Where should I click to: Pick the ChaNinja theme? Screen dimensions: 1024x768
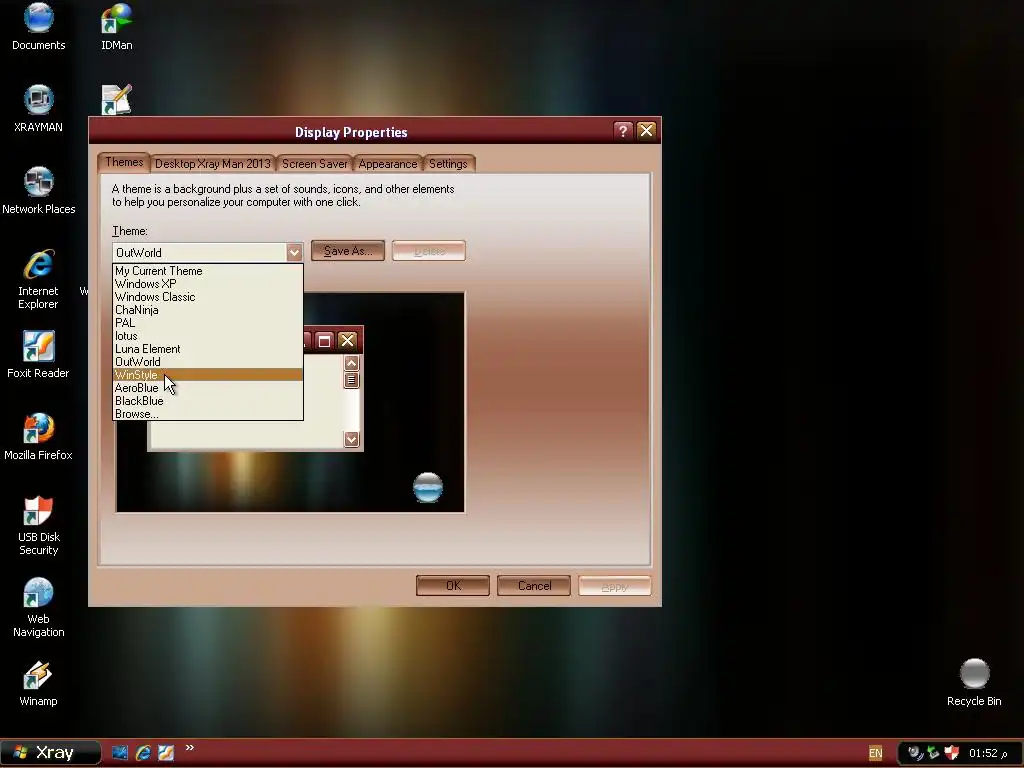(x=208, y=310)
